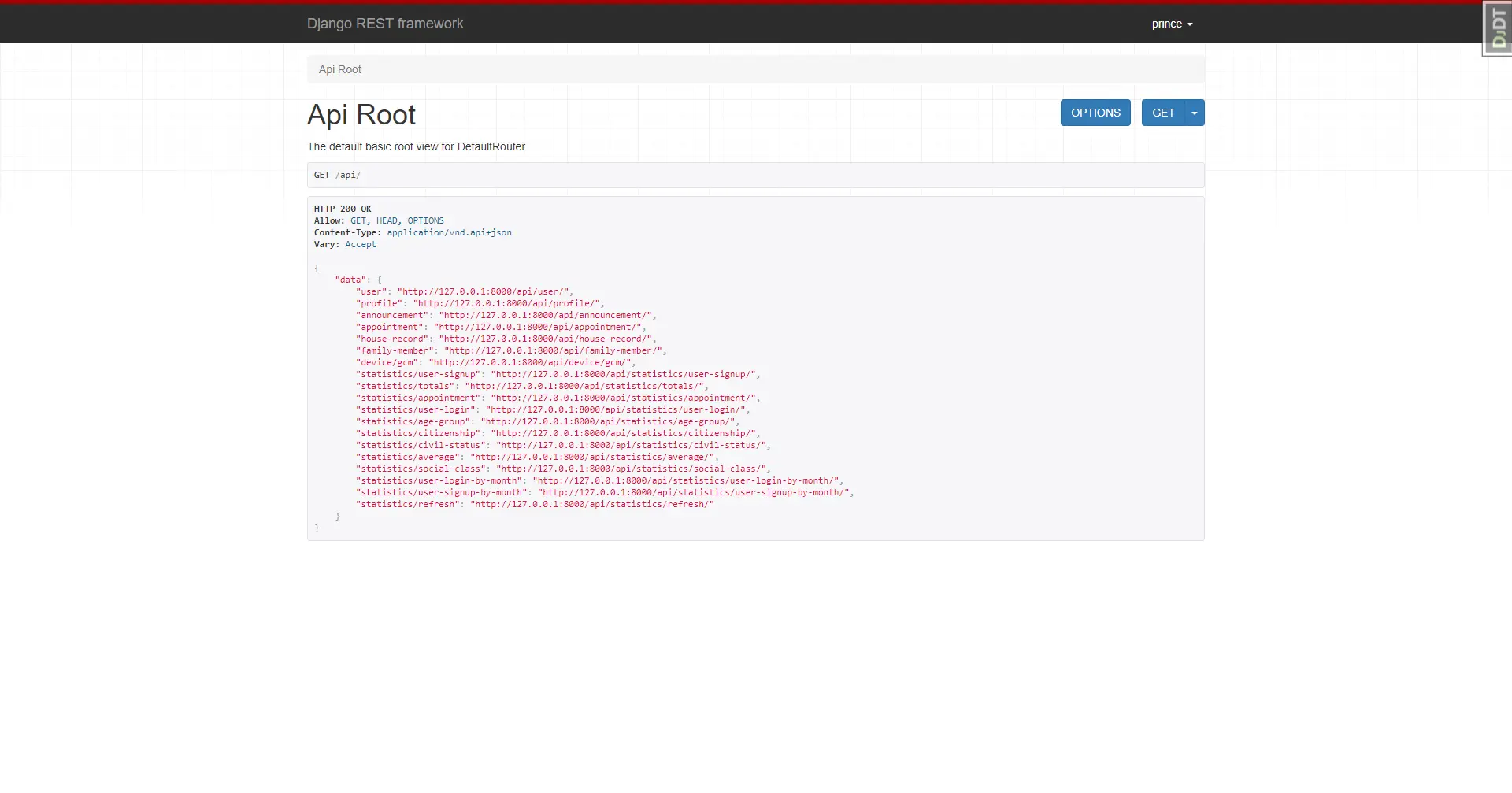Screen dimensions: 1512x793
Task: Open the statistics/civil-status endpoint link
Action: (631, 445)
